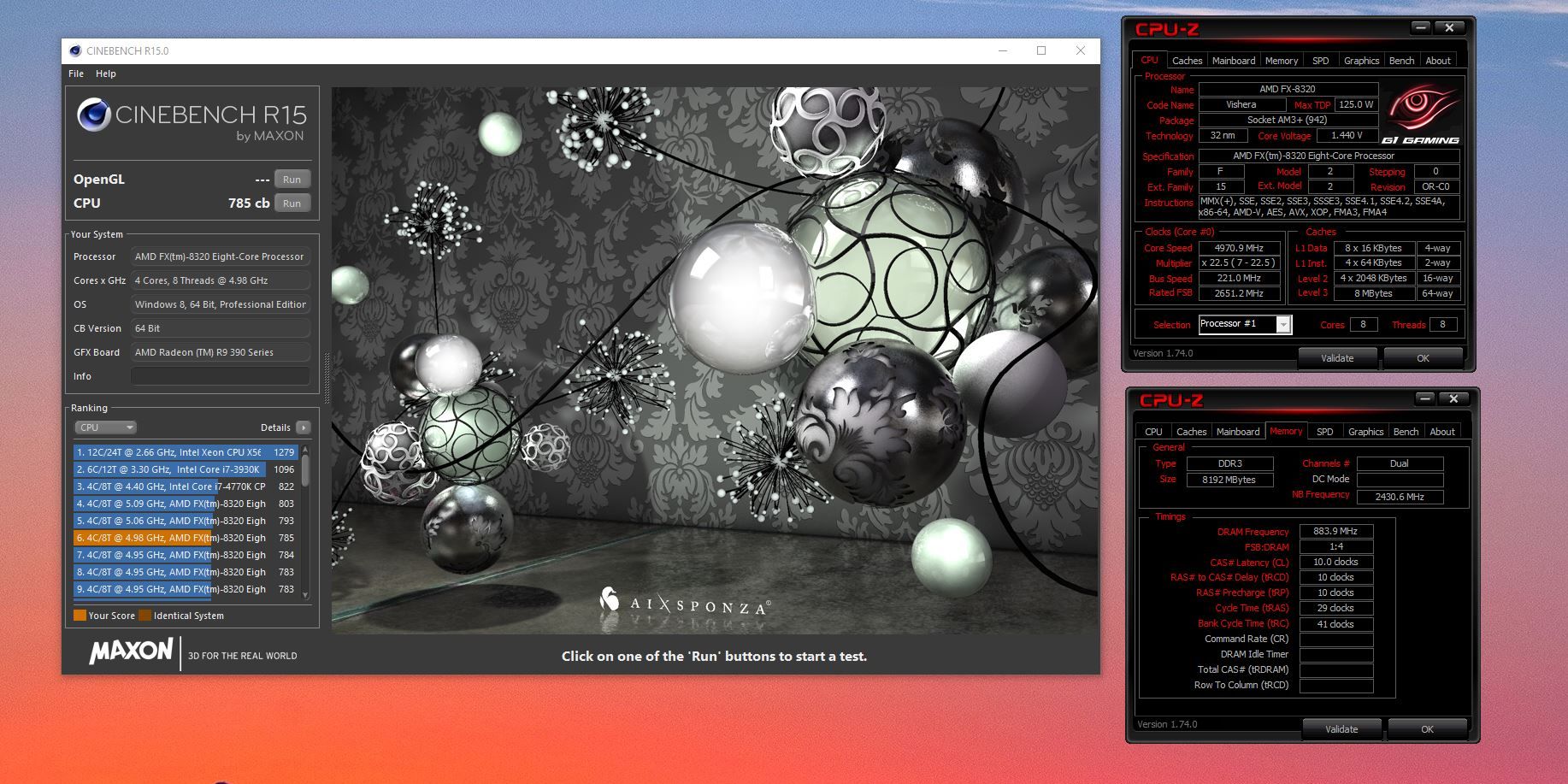Run the OpenGL benchmark

coord(292,180)
